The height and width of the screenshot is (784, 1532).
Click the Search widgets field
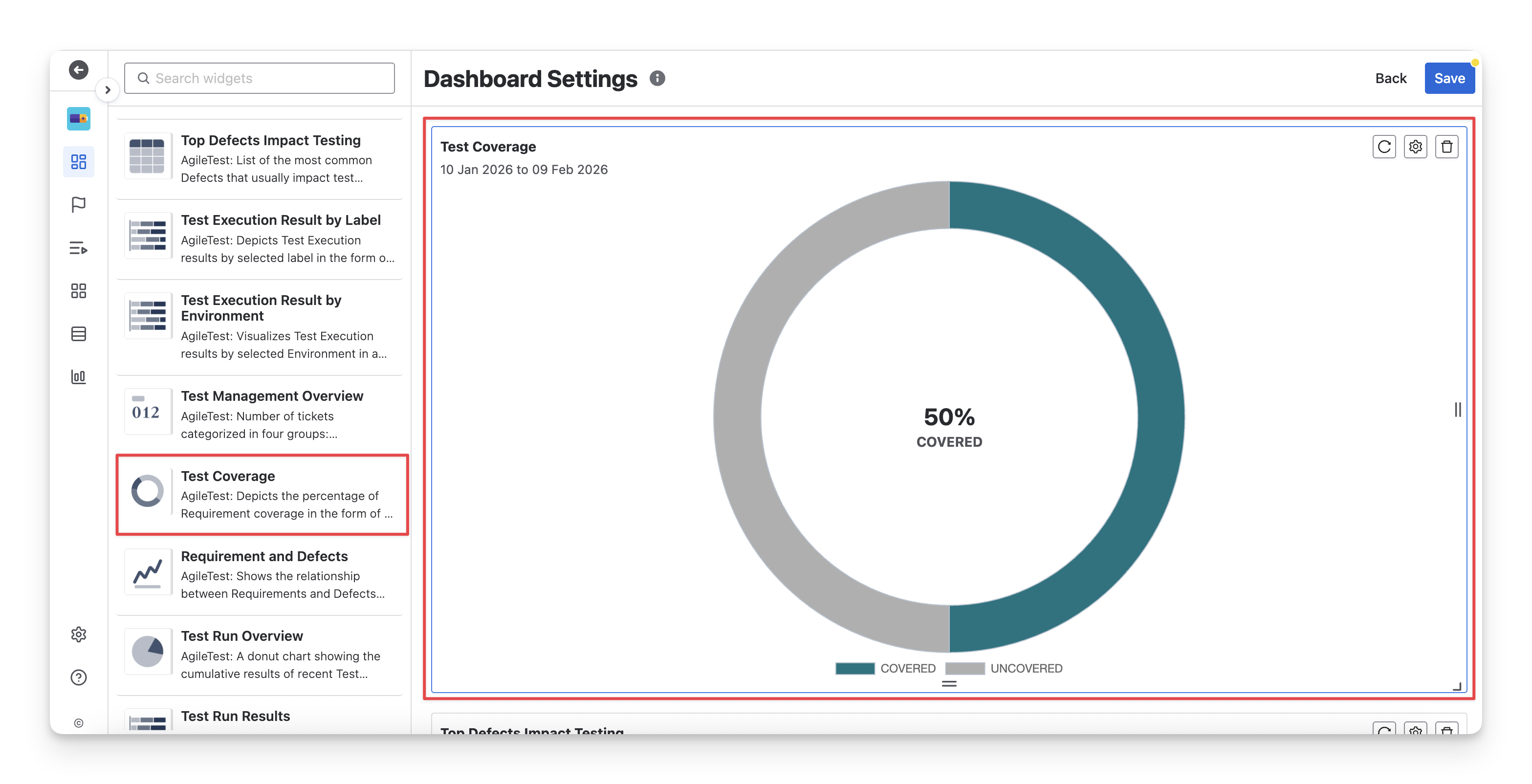(259, 79)
